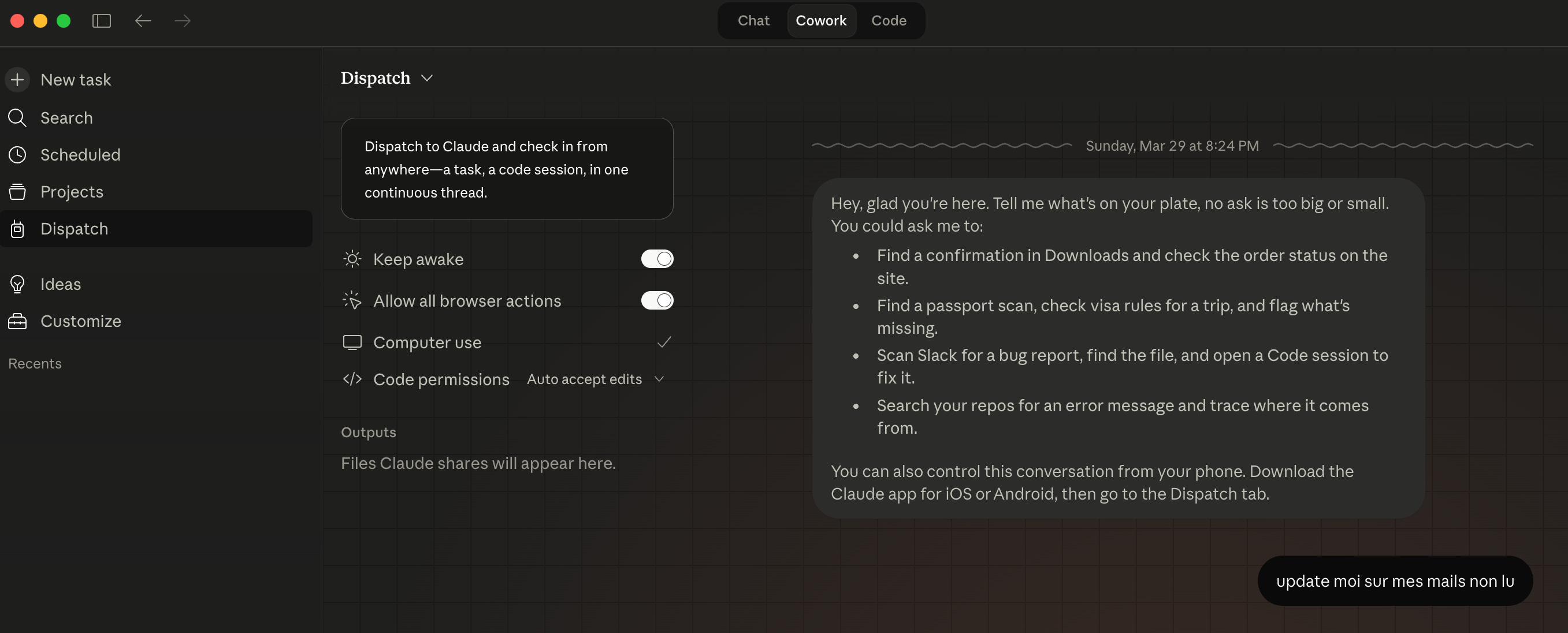Click the Keep awake label
The height and width of the screenshot is (633, 1568).
418,259
